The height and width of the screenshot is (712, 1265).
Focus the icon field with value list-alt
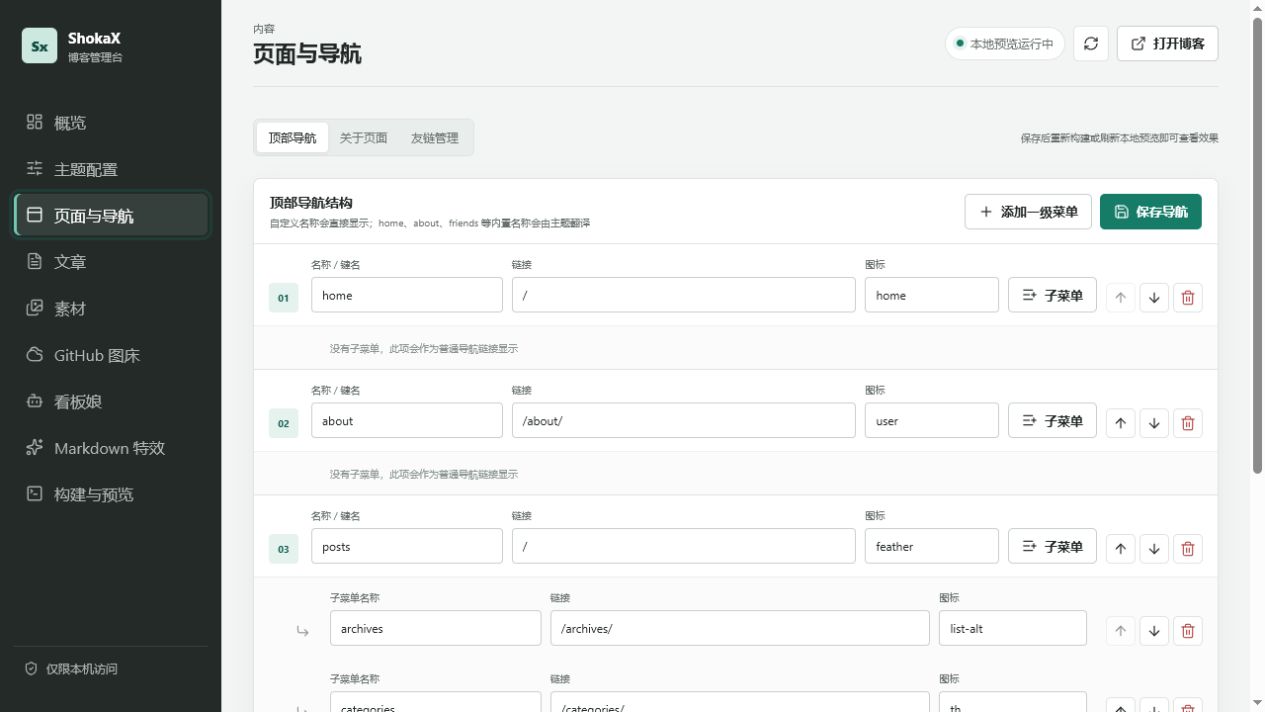tap(1013, 629)
